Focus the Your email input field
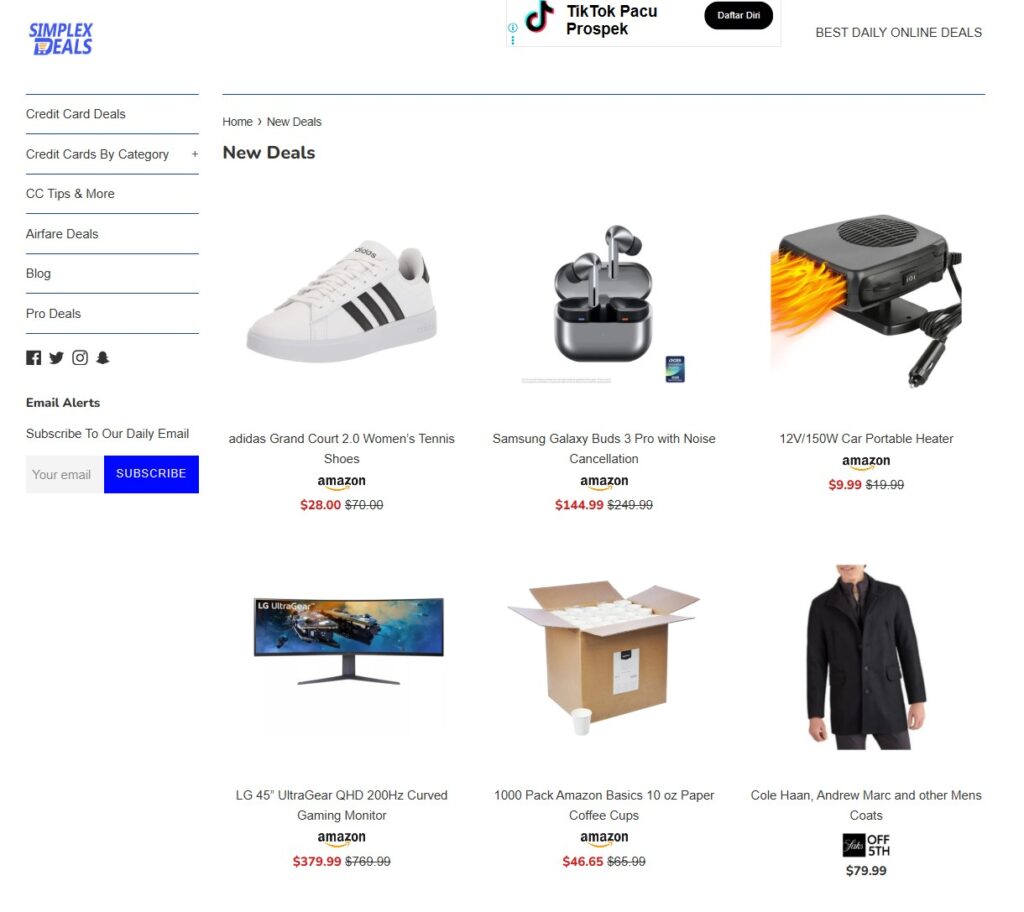This screenshot has width=1024, height=912. (65, 474)
